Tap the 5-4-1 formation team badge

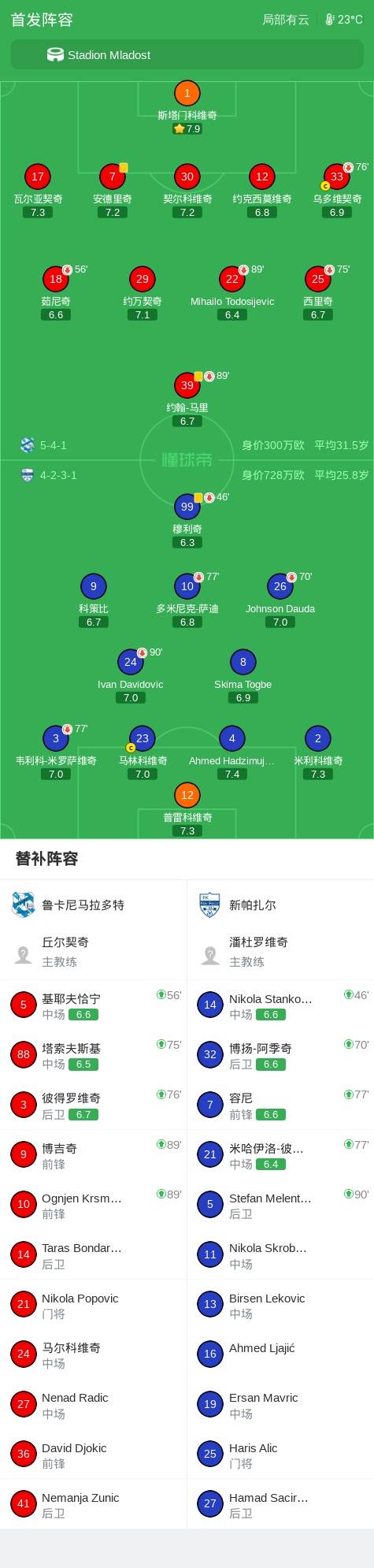(x=28, y=445)
